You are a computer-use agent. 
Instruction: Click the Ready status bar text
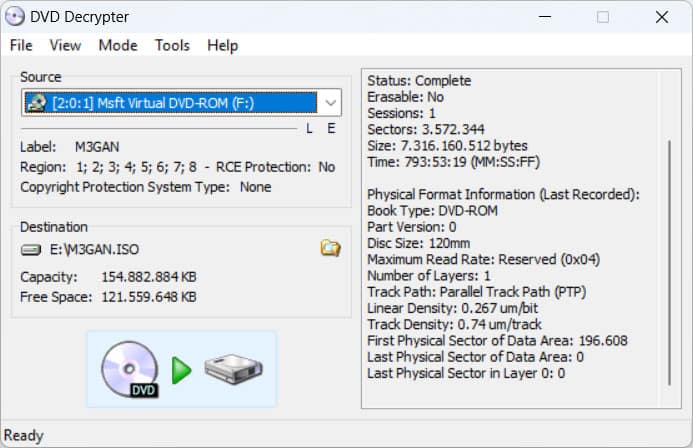pos(23,436)
